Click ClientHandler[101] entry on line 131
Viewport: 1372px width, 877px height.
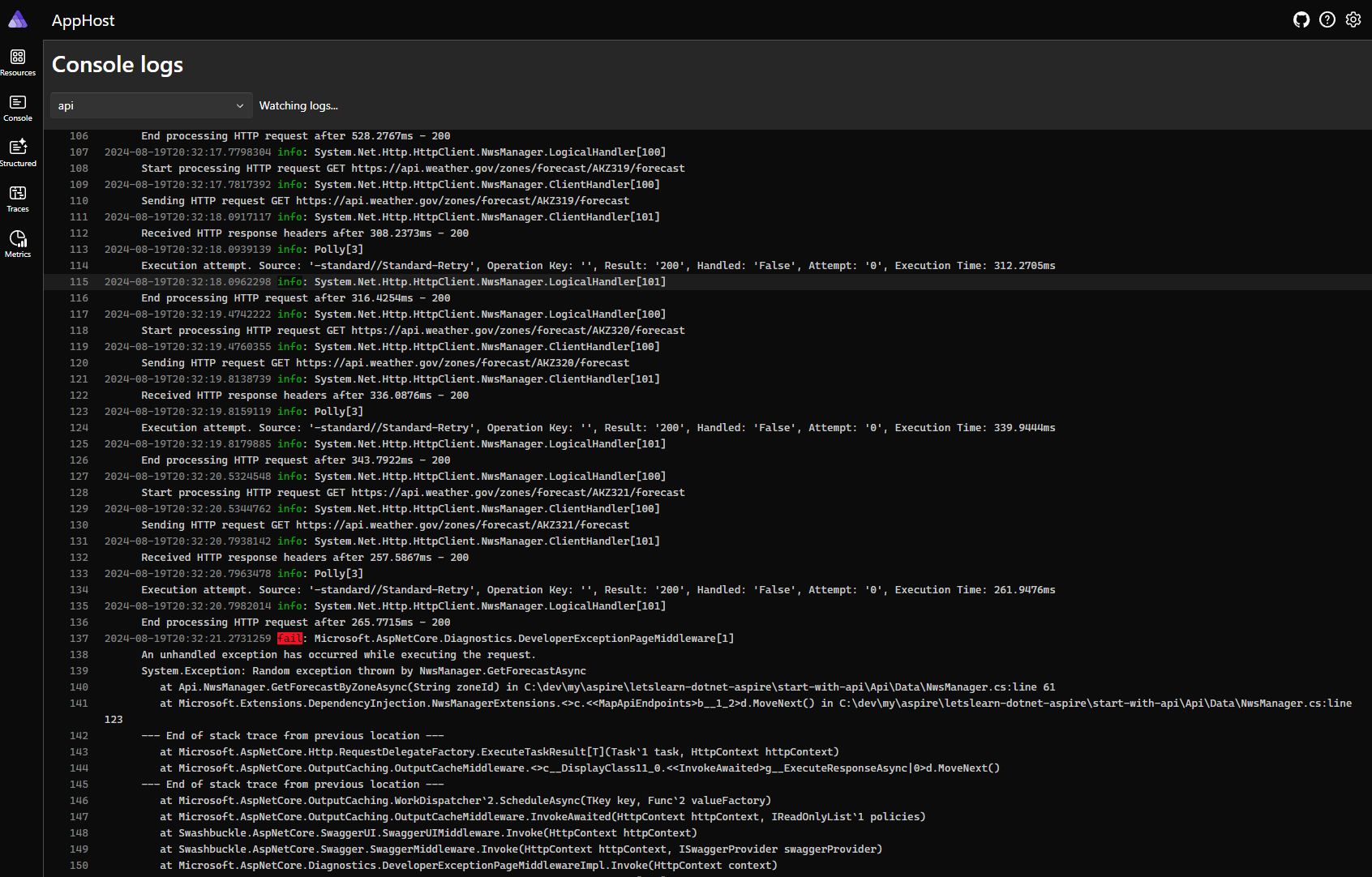pos(487,541)
